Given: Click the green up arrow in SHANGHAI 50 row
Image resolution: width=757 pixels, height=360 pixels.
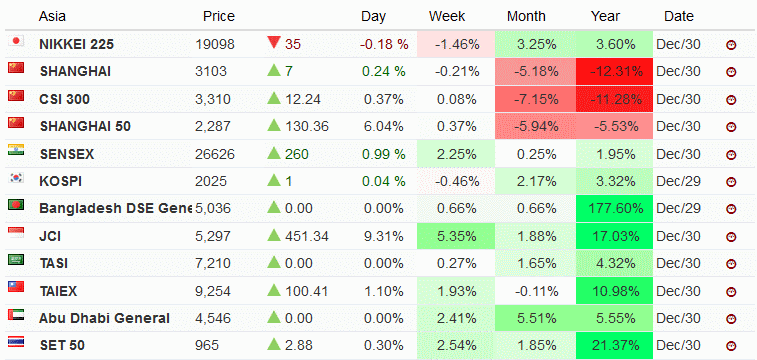Looking at the screenshot, I should click(x=274, y=125).
